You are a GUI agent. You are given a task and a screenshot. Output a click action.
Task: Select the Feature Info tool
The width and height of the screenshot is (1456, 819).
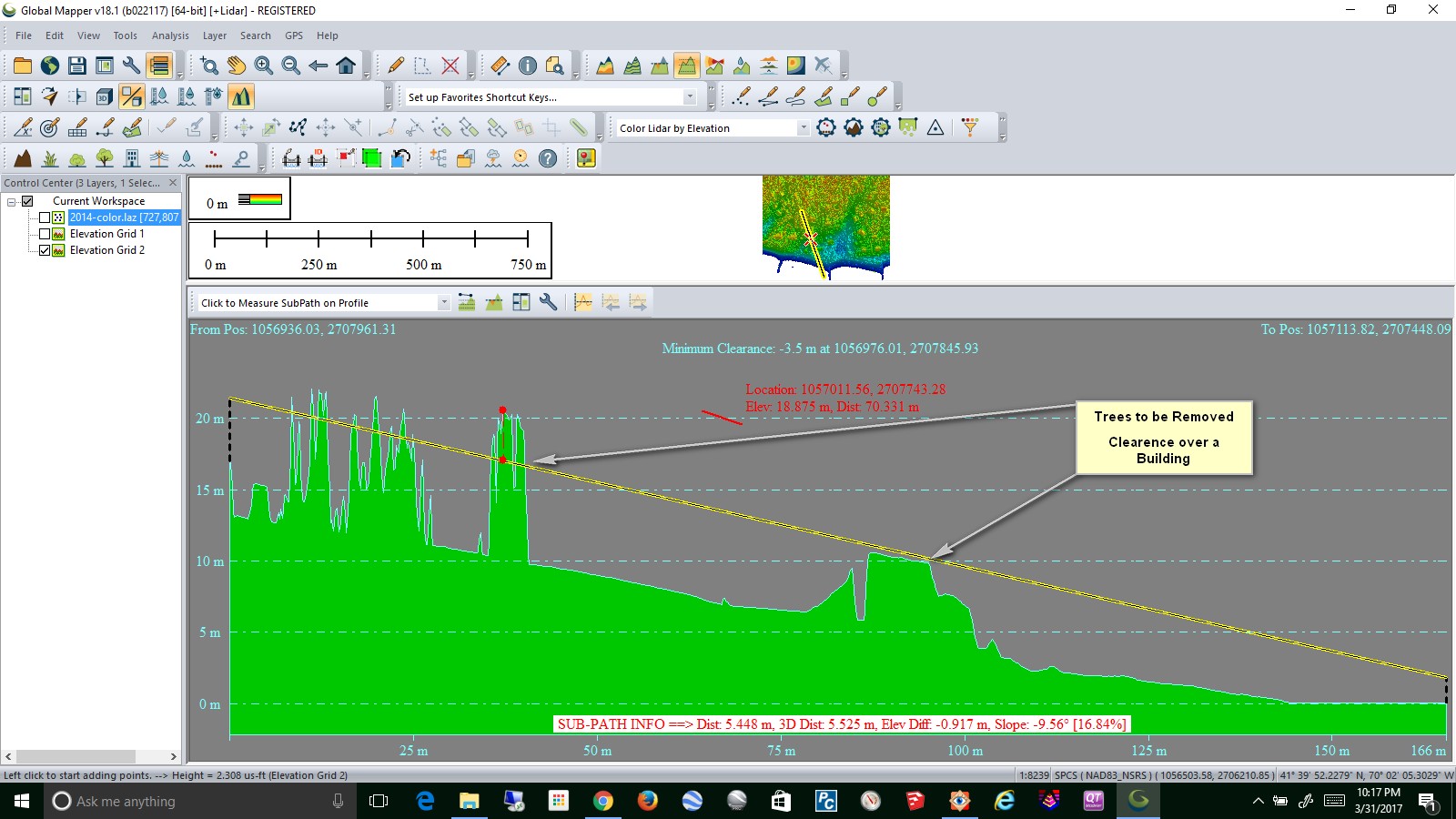(x=528, y=66)
